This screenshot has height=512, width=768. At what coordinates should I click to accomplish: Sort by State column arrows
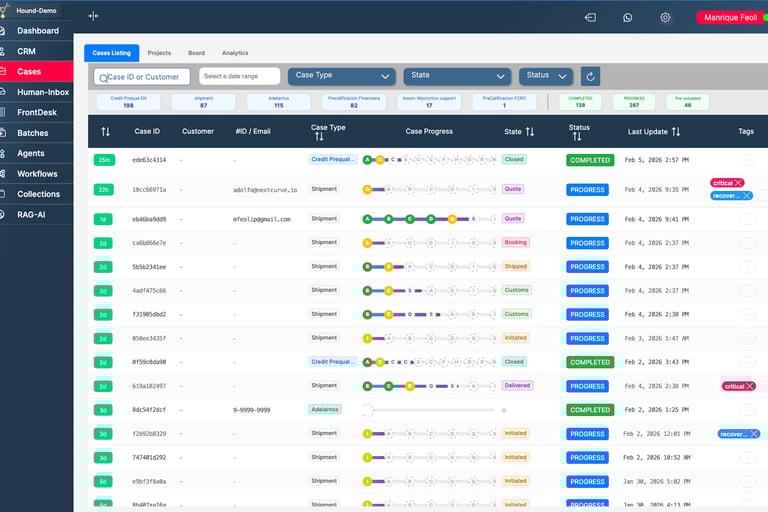pos(529,131)
